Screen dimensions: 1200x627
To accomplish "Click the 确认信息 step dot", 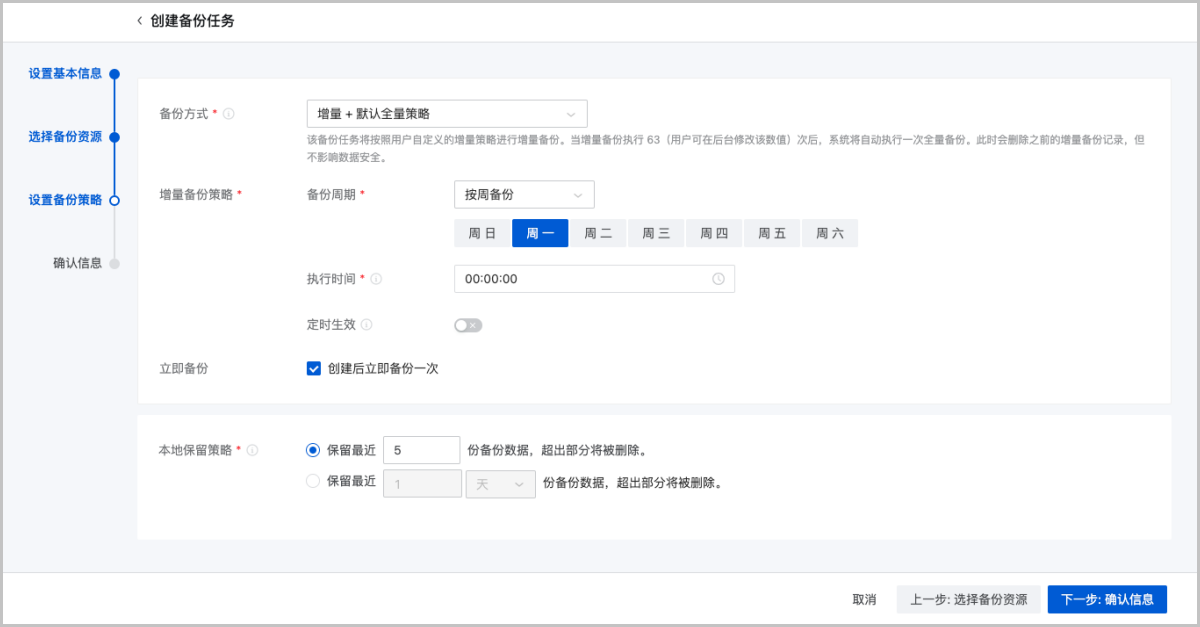I will 114,264.
